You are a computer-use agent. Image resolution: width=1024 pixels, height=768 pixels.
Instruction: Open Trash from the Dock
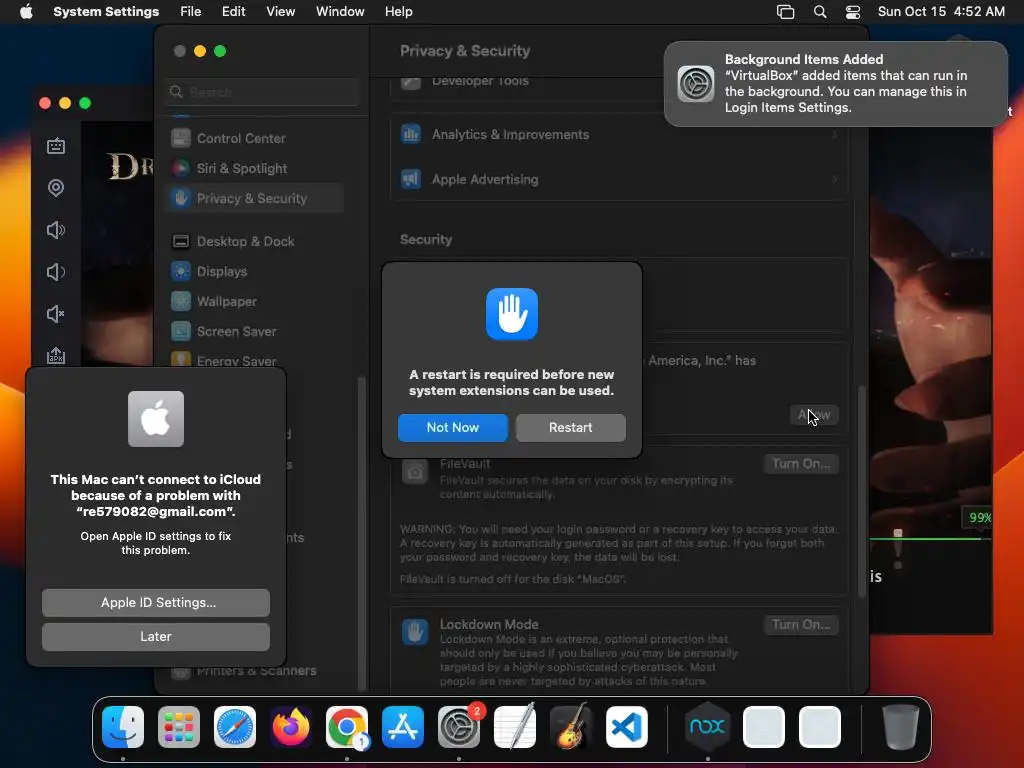click(901, 727)
